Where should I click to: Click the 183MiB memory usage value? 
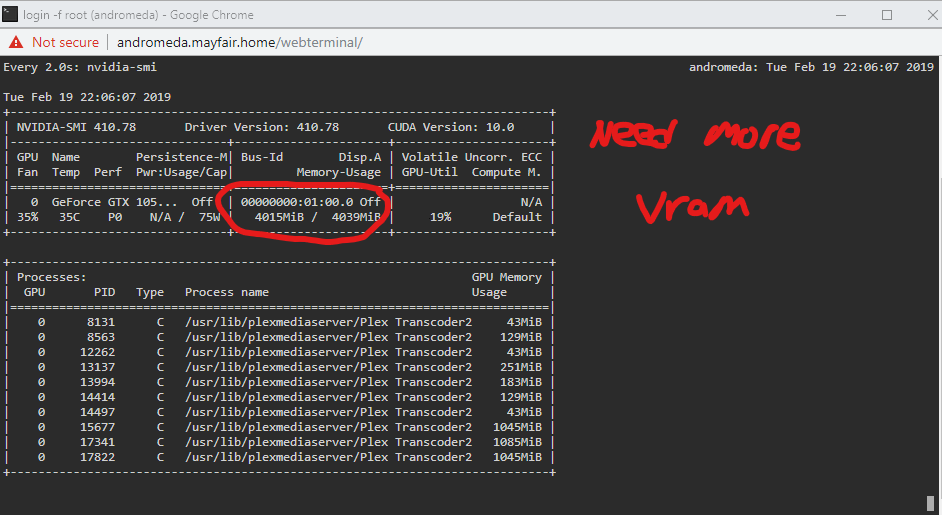521,382
